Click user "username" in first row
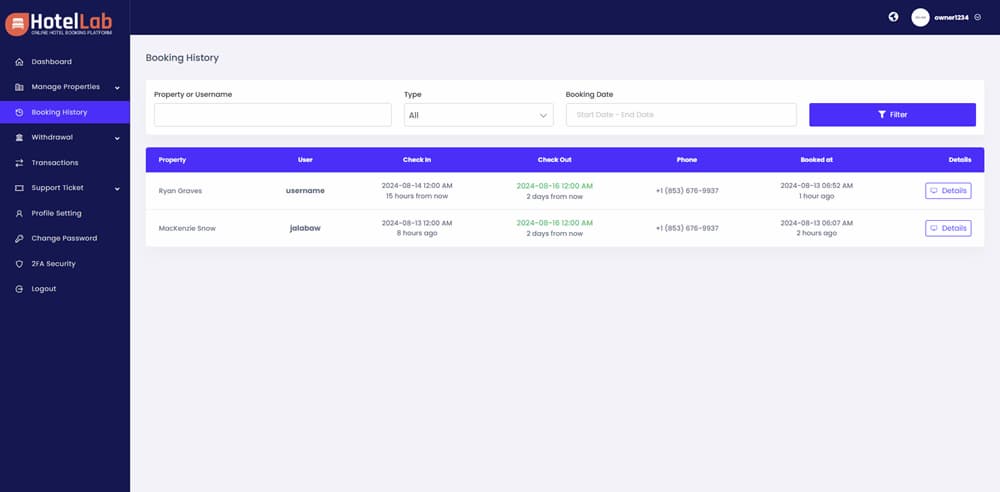This screenshot has width=1000, height=492. click(x=305, y=191)
